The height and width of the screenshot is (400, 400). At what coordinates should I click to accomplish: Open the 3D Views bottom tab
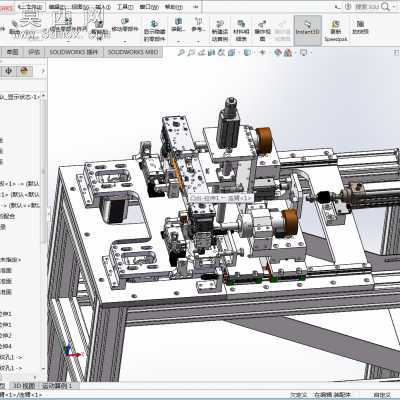24,386
